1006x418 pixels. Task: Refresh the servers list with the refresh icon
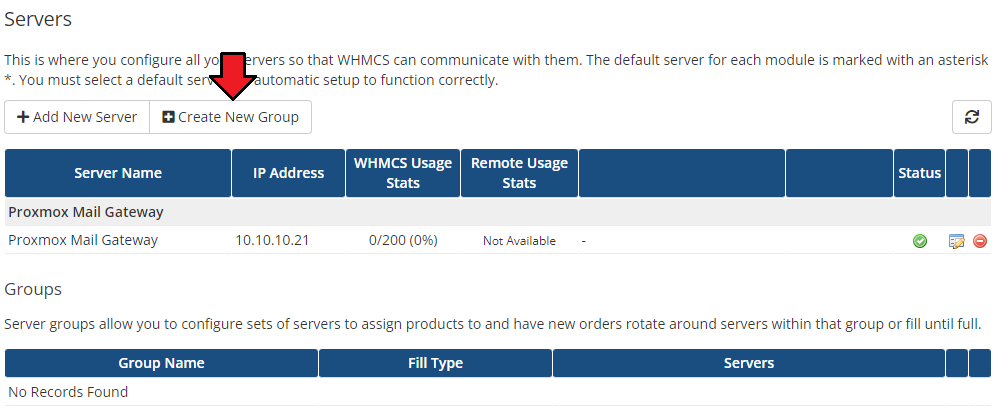(971, 117)
